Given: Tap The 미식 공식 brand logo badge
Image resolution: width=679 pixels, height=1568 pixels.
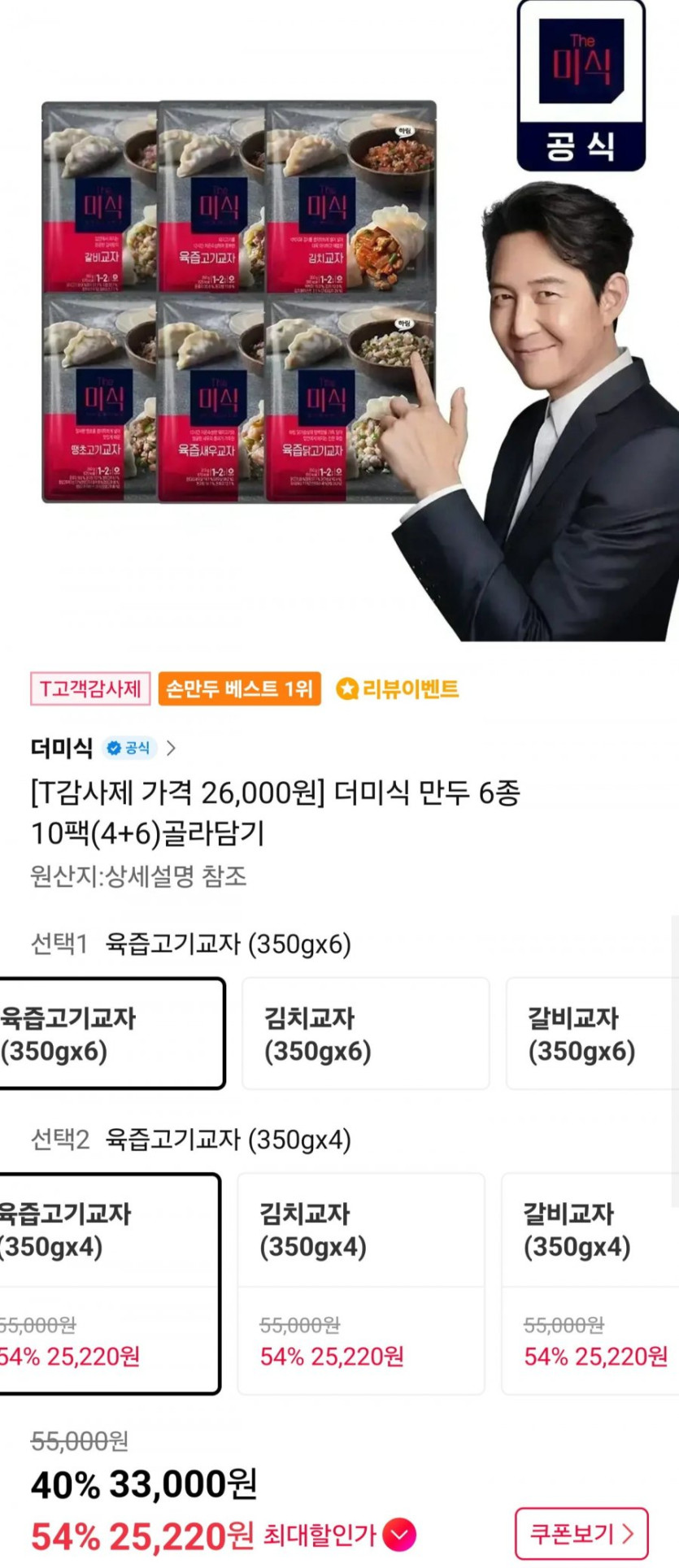Looking at the screenshot, I should click(581, 85).
